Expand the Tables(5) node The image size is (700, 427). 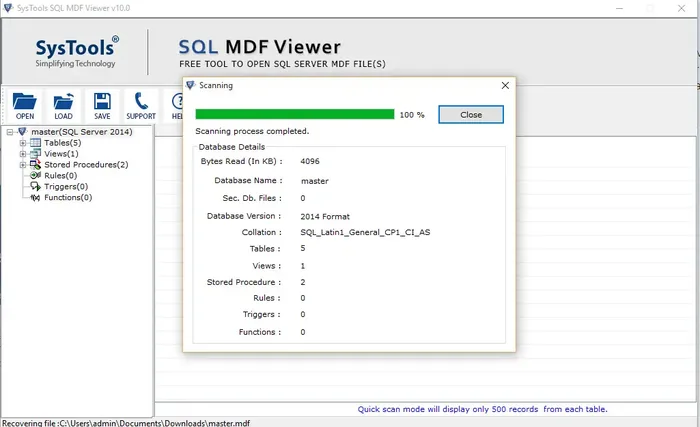pyautogui.click(x=23, y=143)
